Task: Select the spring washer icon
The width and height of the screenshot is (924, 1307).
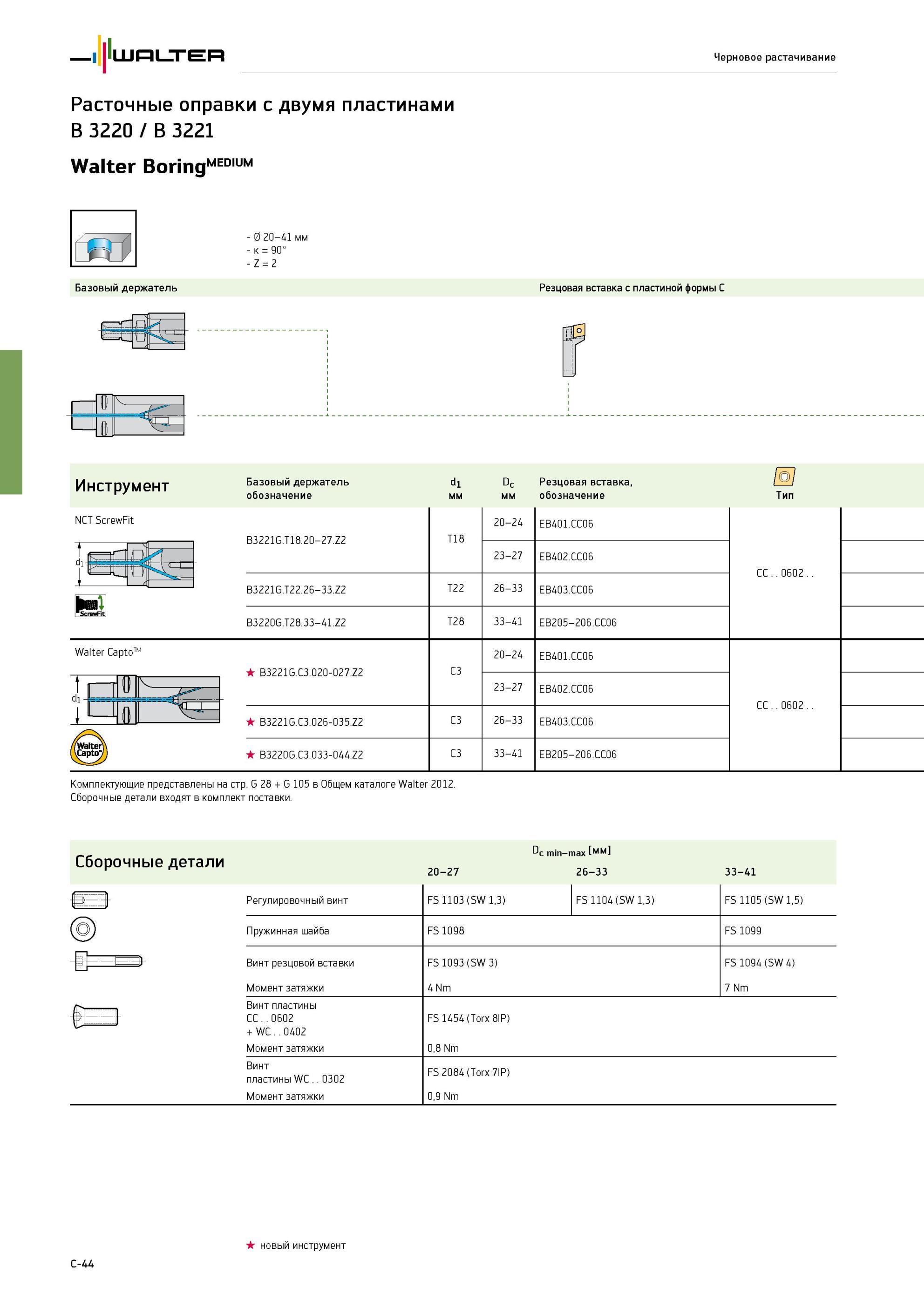Action: 83,930
